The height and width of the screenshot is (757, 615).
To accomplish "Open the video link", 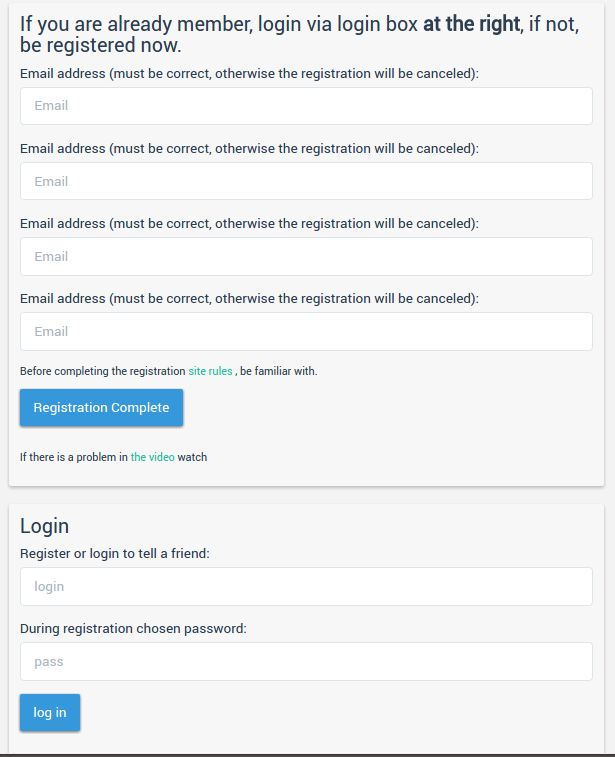I will [153, 457].
